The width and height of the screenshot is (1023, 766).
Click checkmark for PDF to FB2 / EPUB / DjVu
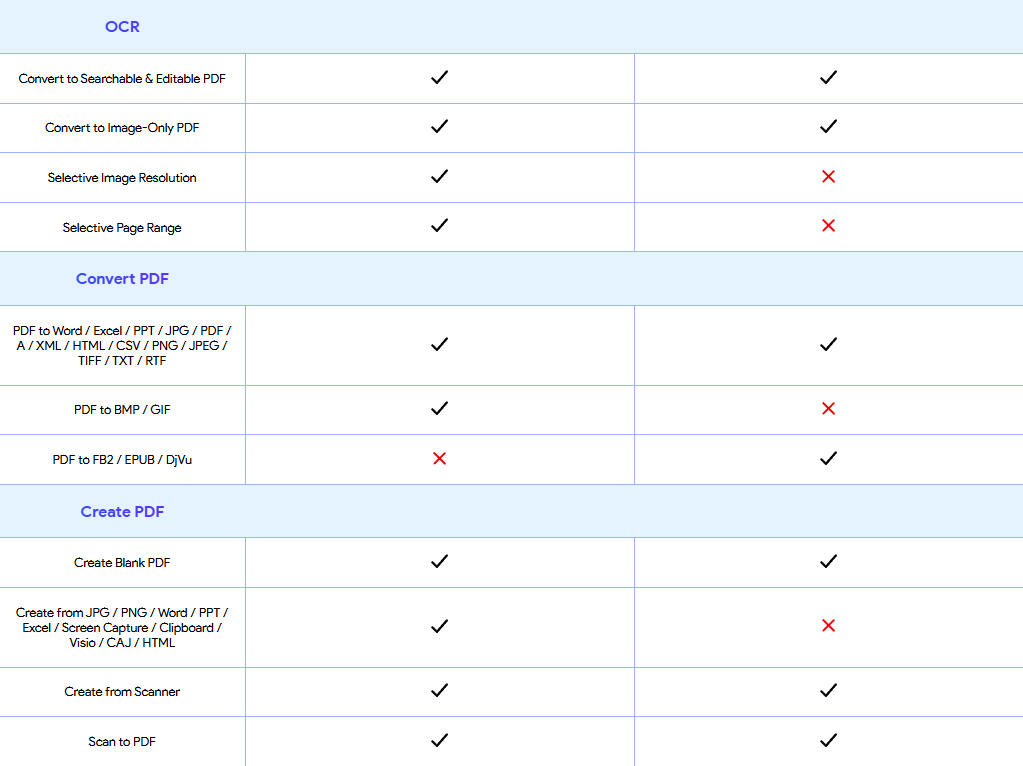[x=829, y=459]
